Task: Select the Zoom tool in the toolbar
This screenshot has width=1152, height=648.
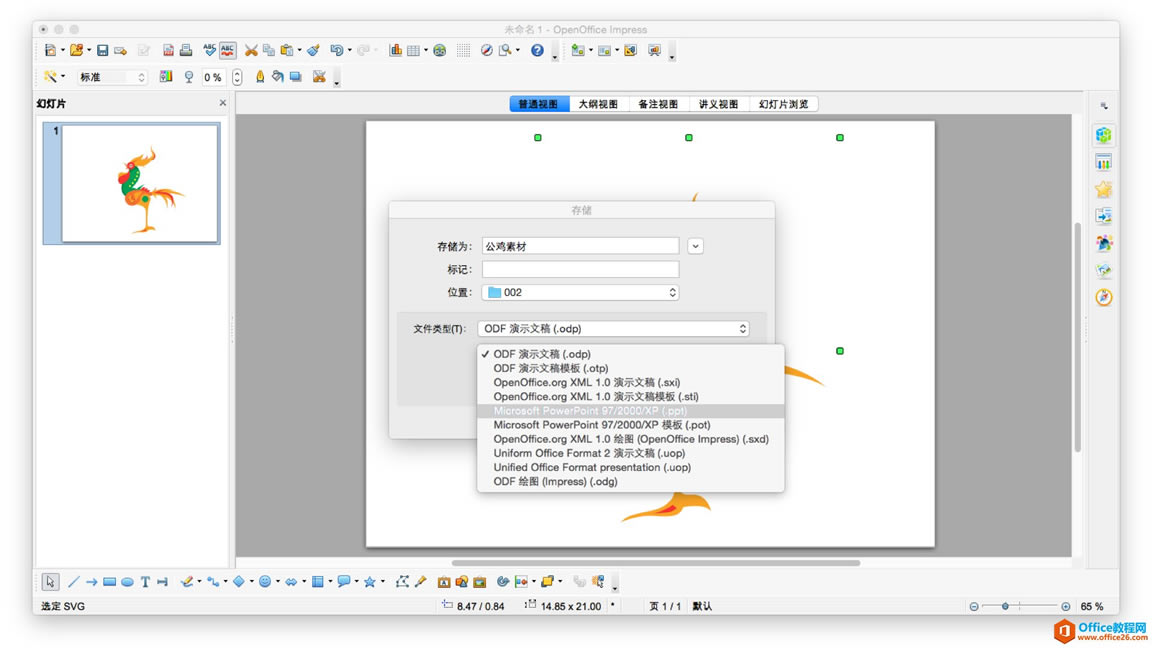Action: pos(506,50)
